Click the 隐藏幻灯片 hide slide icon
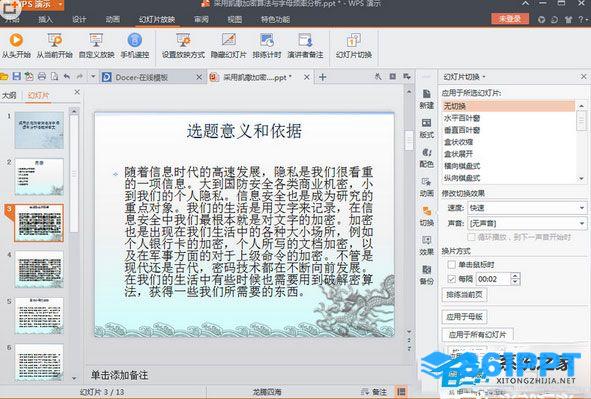591x399 pixels. click(228, 40)
